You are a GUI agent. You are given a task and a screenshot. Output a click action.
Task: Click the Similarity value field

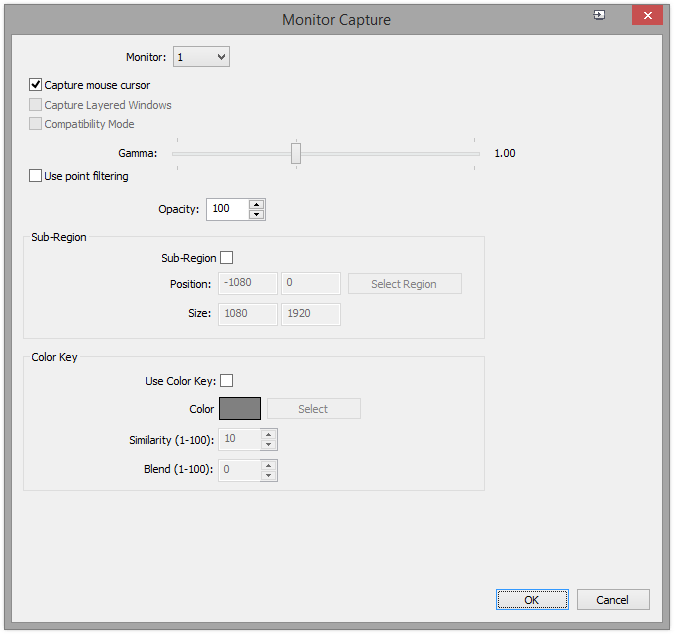[239, 439]
